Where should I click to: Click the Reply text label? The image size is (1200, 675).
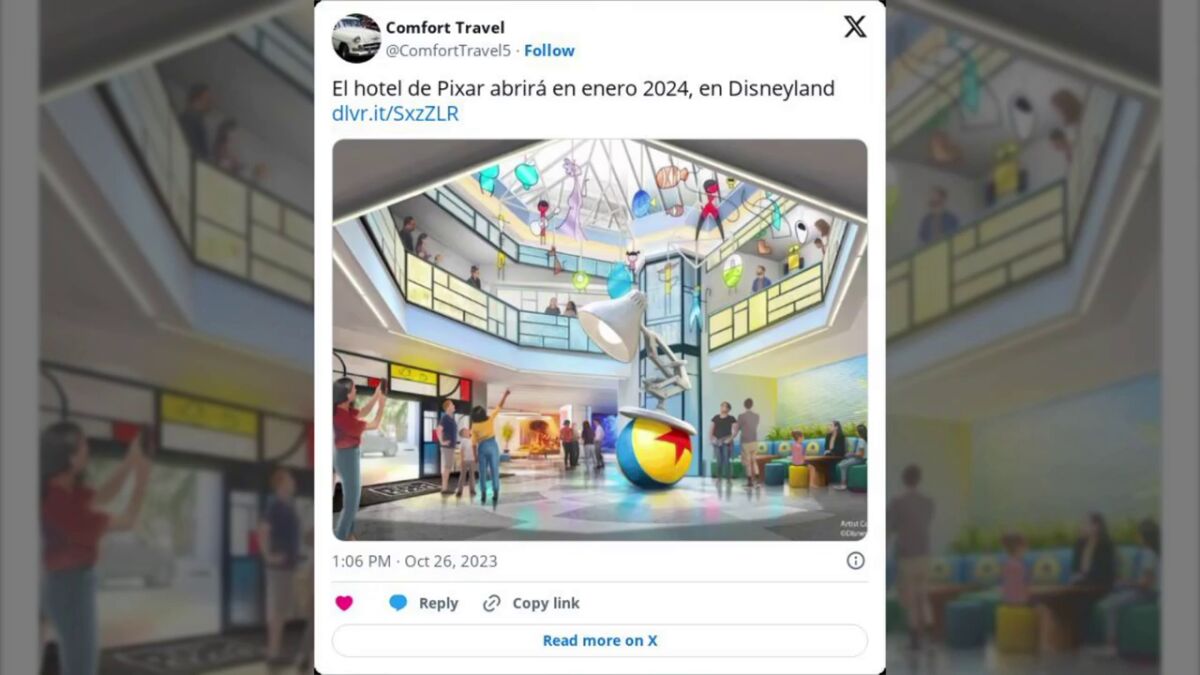click(x=438, y=603)
